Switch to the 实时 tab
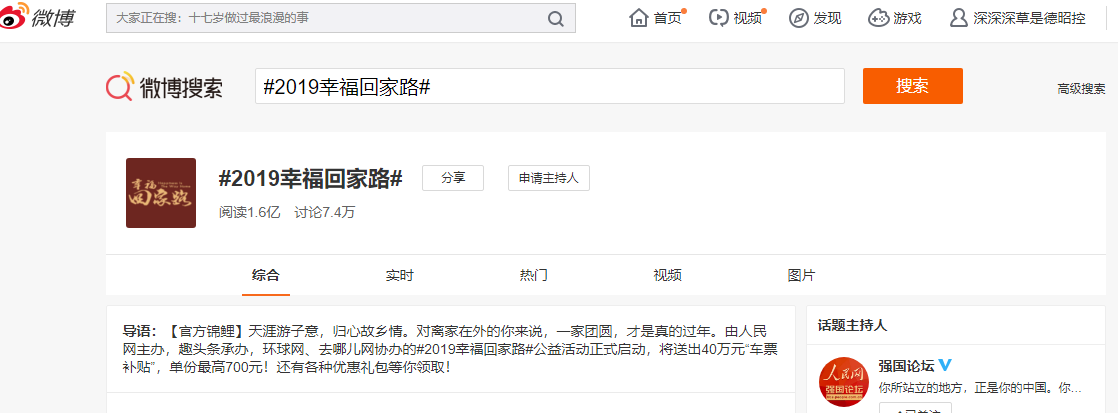Viewport: 1118px width, 413px height. tap(399, 275)
